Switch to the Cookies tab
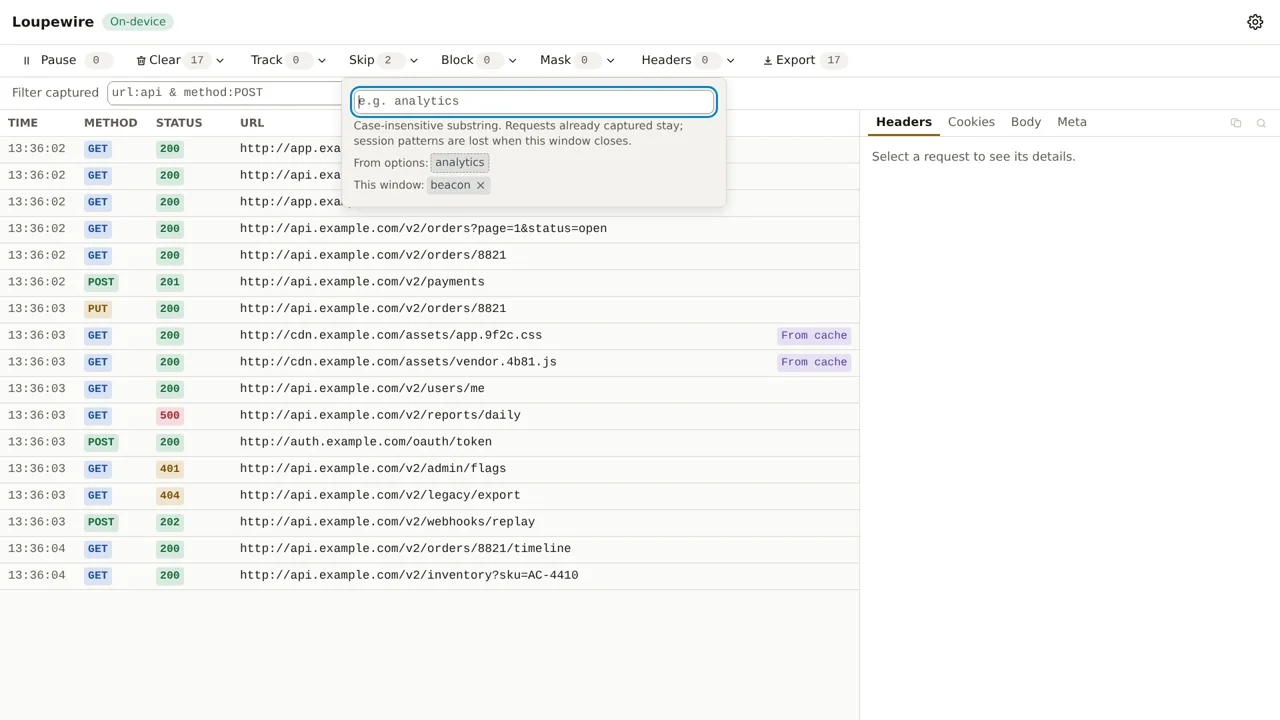 point(971,122)
